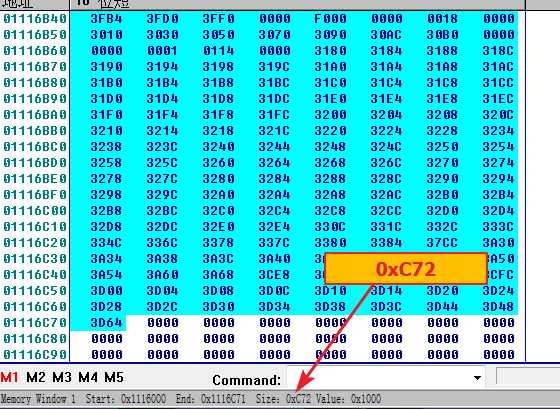Click the 333C memory value
The image size is (560, 409).
499,227
